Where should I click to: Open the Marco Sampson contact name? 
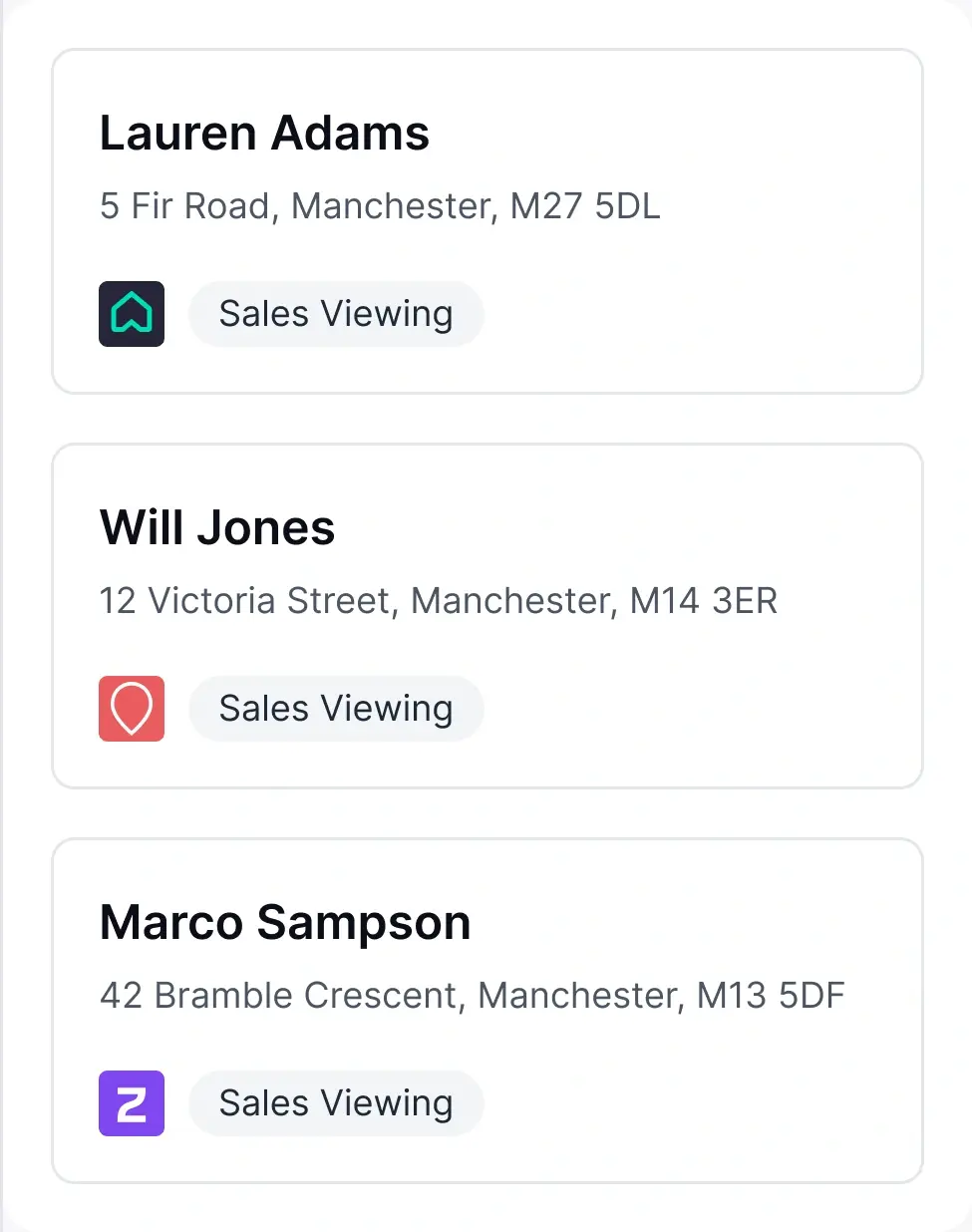coord(285,923)
